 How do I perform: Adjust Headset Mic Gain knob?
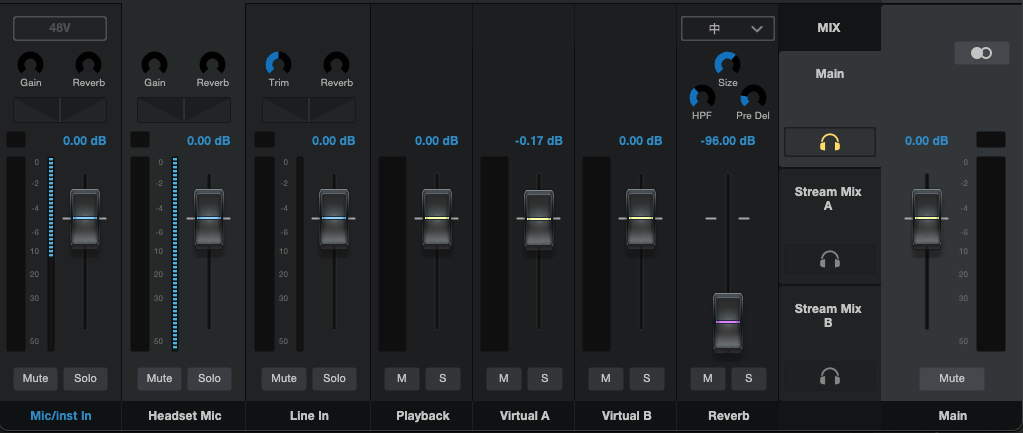(155, 65)
